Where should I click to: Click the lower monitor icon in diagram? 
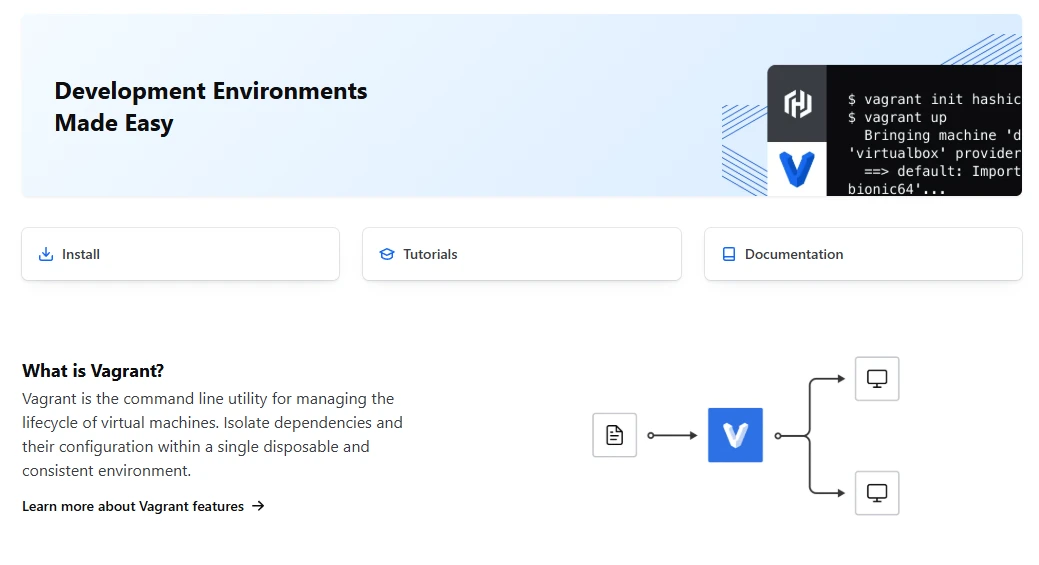coord(877,493)
